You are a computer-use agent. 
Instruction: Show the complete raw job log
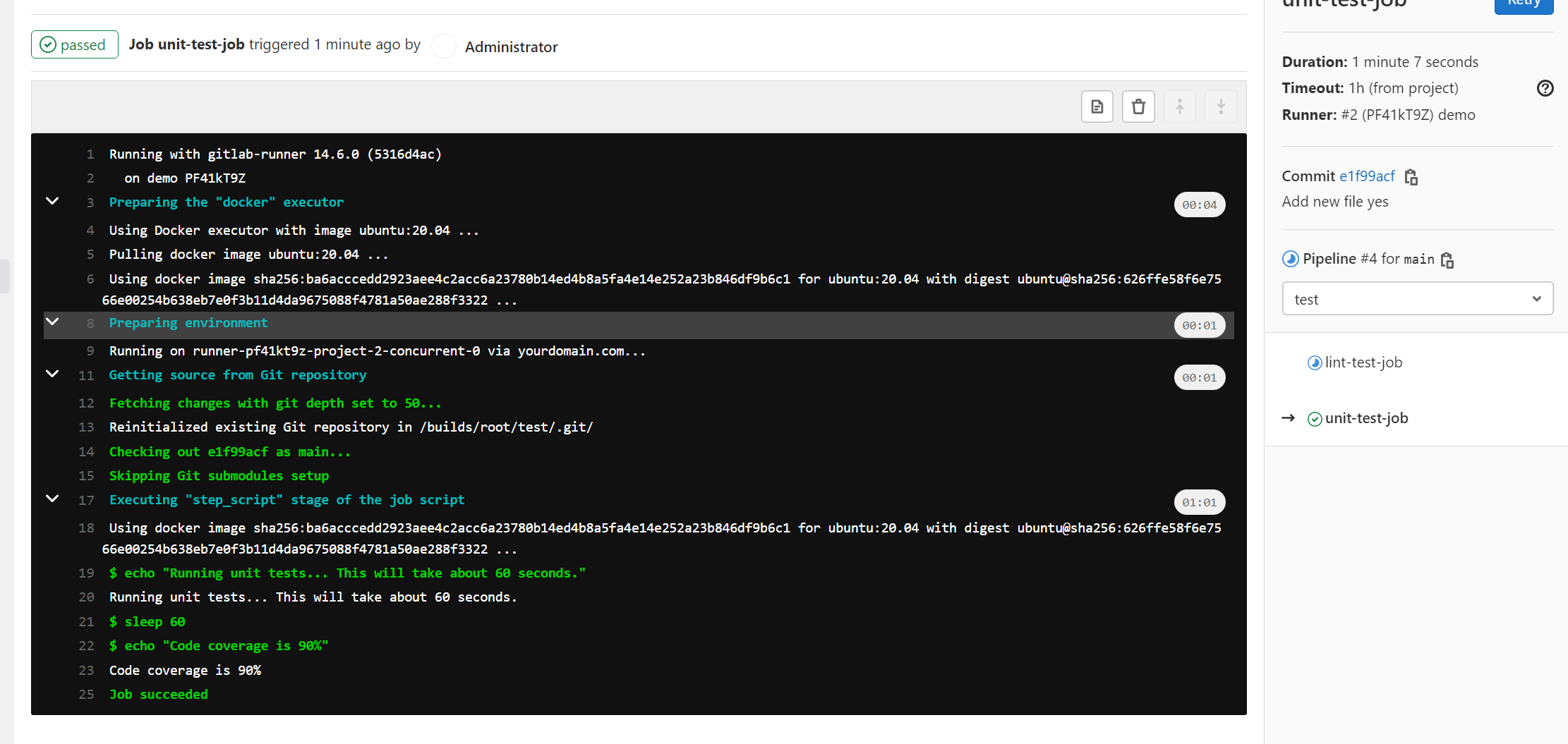(x=1097, y=106)
